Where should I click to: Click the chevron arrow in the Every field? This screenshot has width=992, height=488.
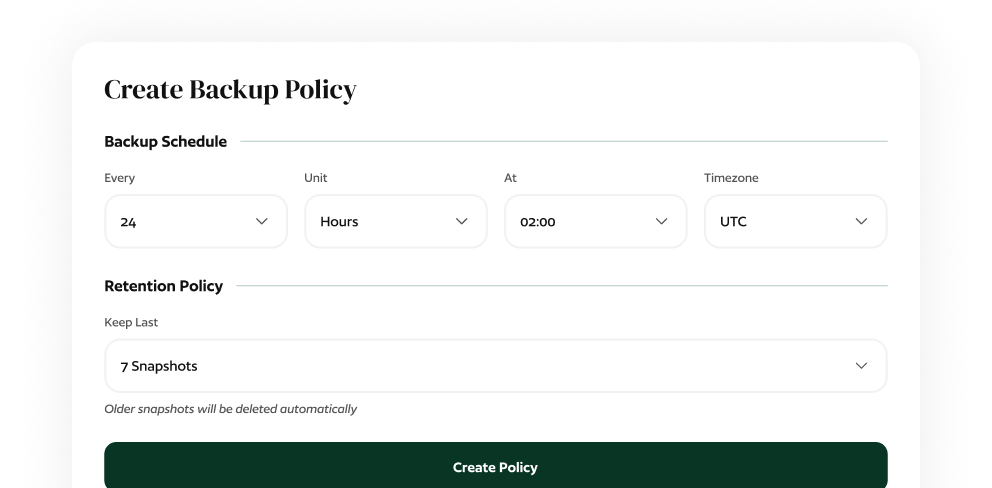click(262, 221)
